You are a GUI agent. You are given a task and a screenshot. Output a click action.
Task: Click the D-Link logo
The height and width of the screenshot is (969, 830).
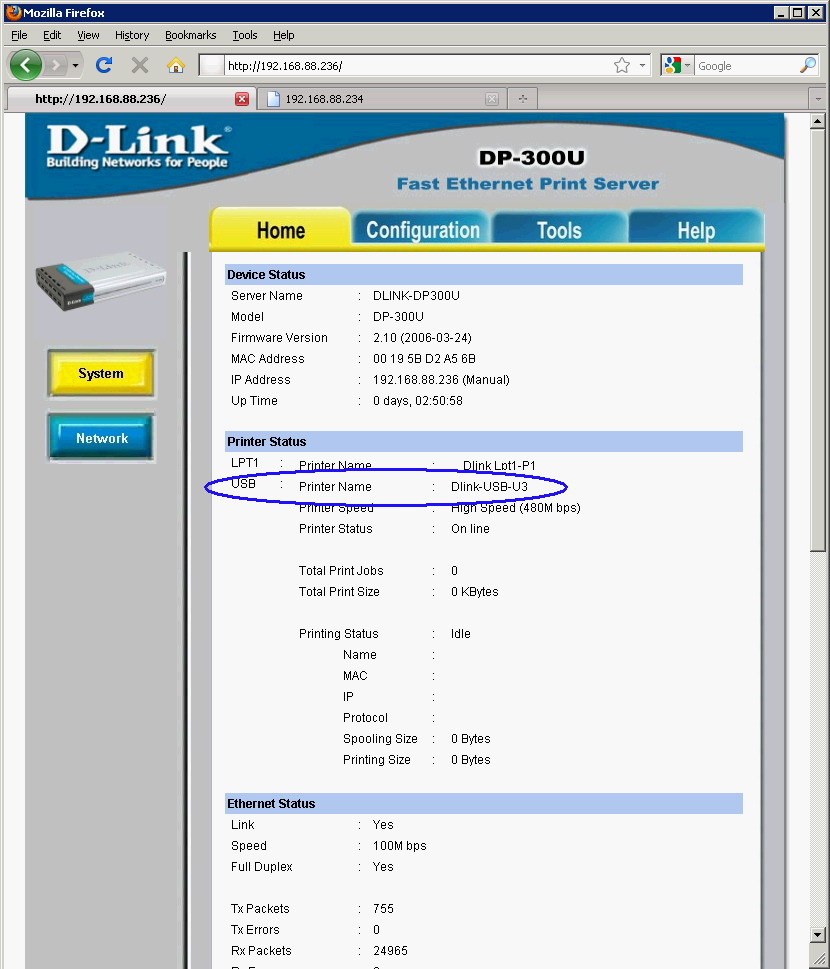coord(138,146)
